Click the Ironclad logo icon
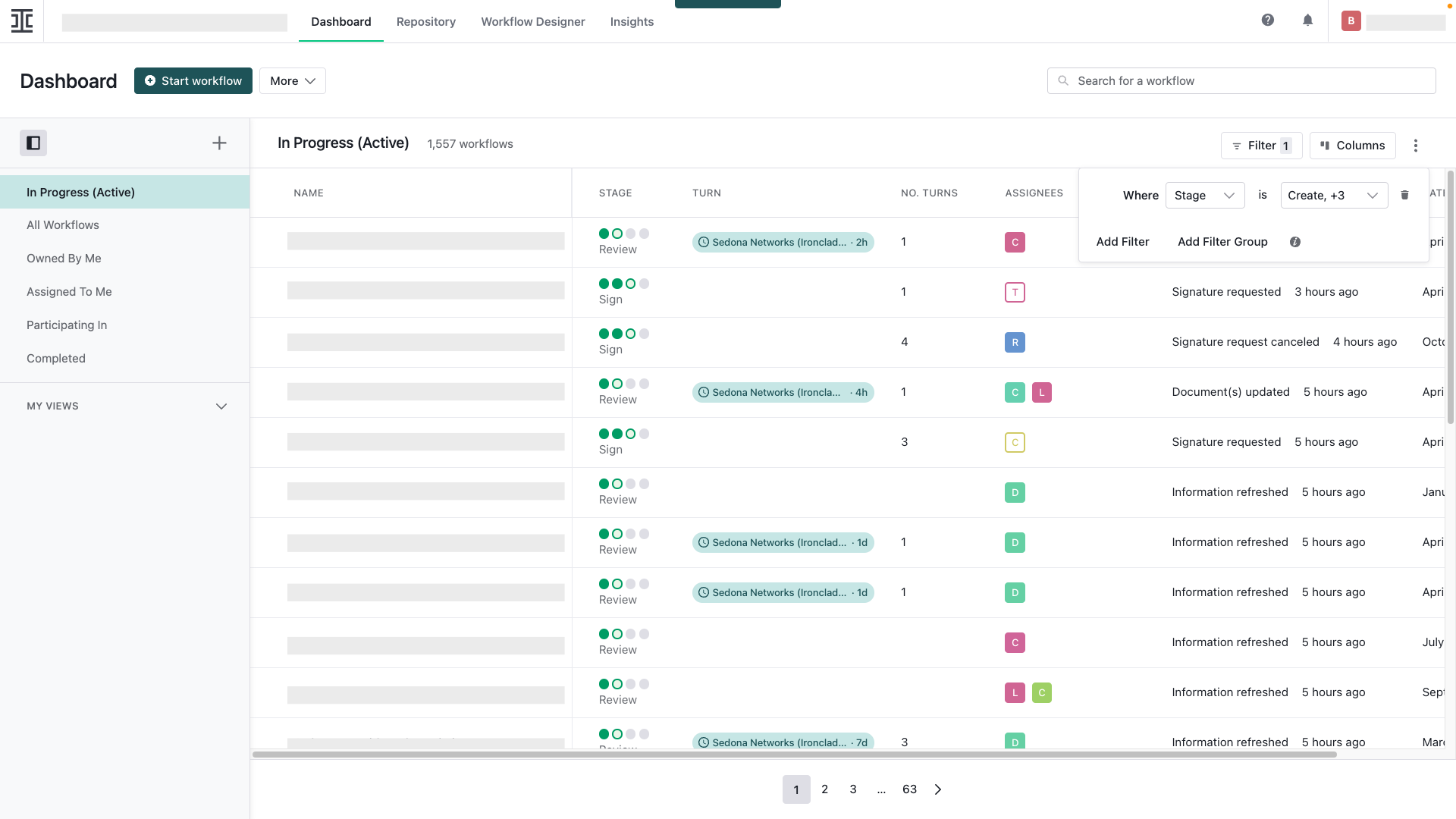 click(22, 20)
